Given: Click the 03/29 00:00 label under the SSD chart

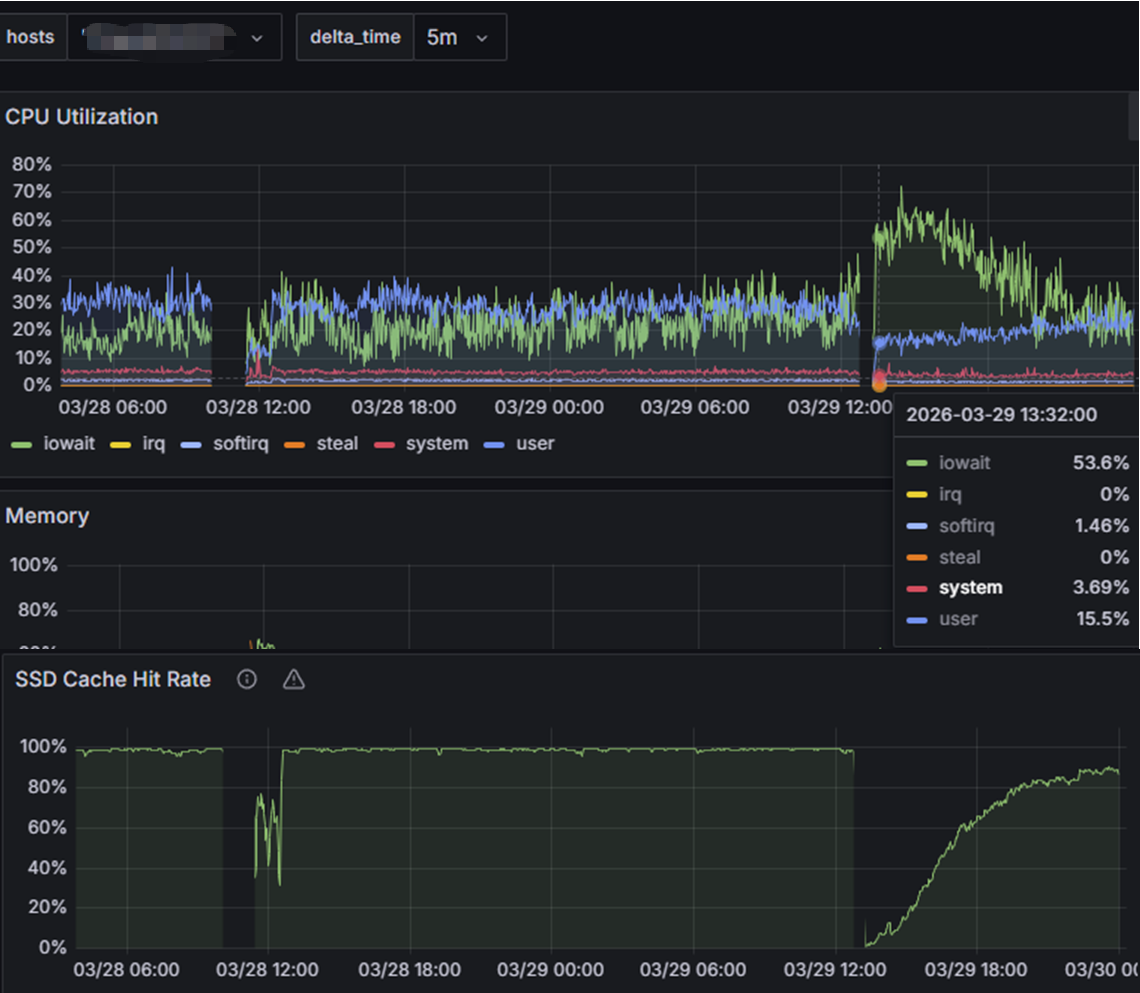Looking at the screenshot, I should click(550, 970).
